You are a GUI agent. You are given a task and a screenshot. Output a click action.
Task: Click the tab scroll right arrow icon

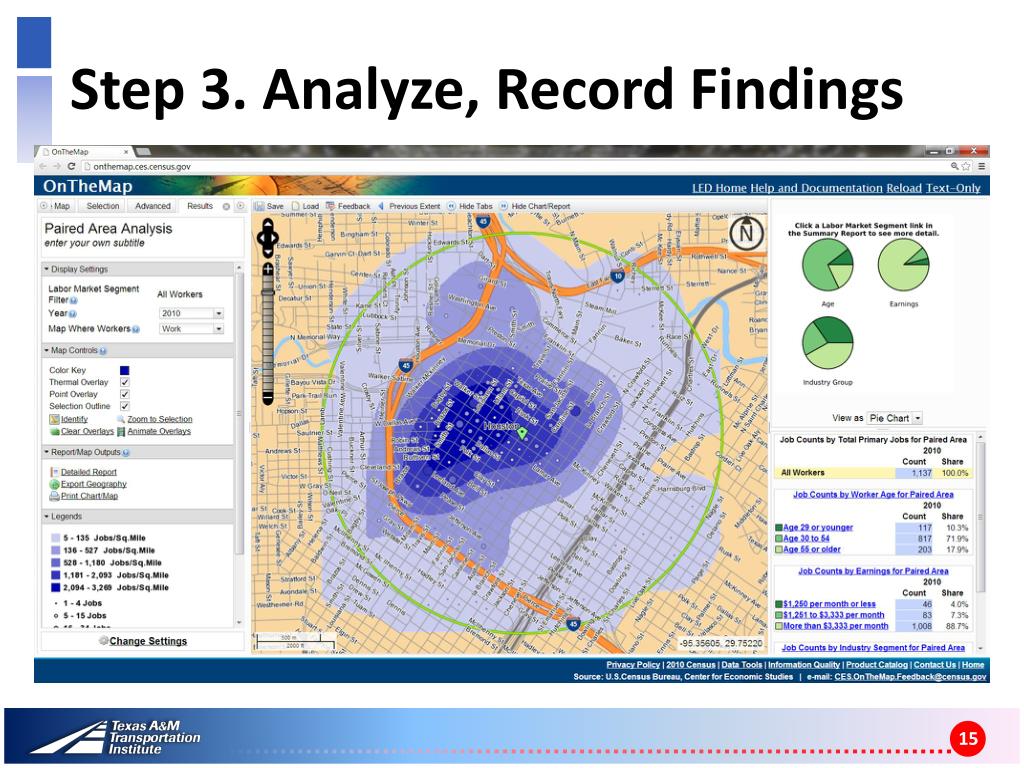pyautogui.click(x=240, y=206)
